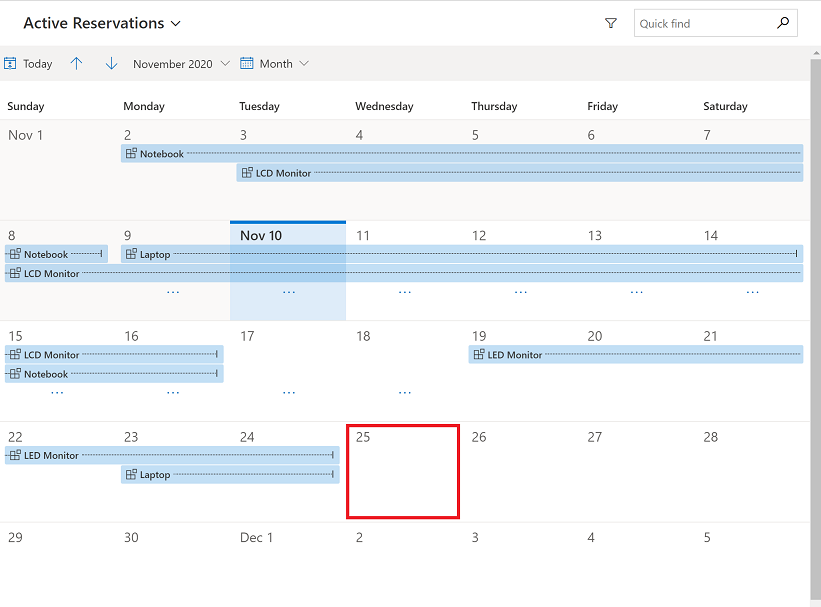Select the Laptop reservation icon on Nov 9

pos(130,254)
